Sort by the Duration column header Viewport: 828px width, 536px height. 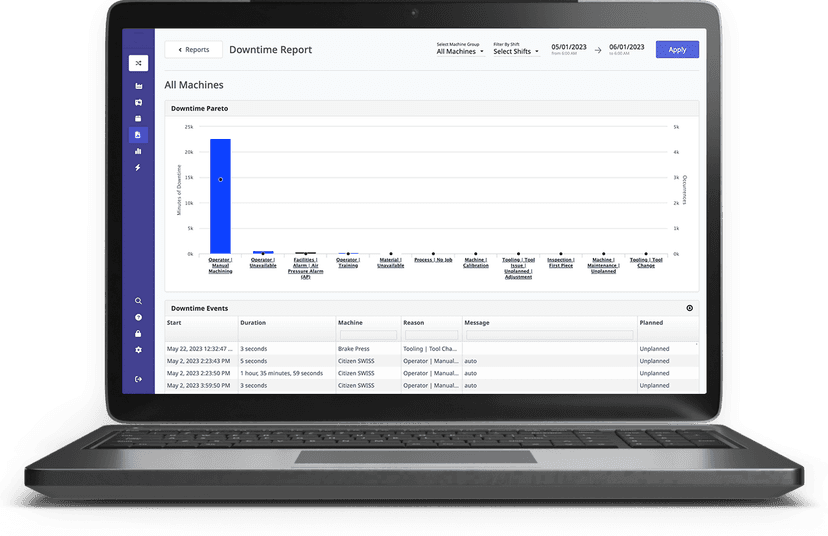pyautogui.click(x=254, y=323)
